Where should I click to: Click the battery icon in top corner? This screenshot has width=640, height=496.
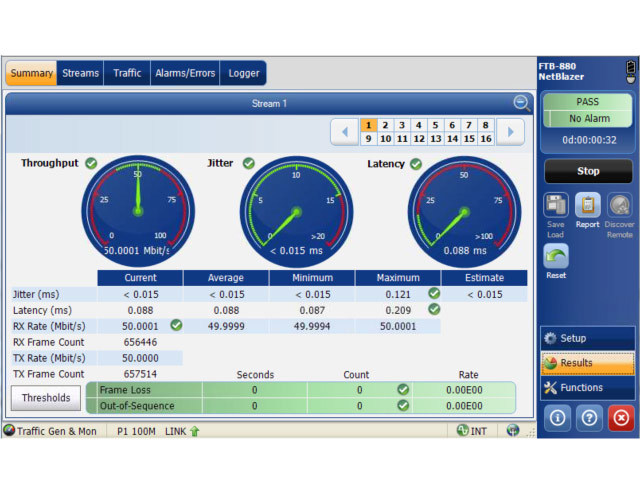click(630, 72)
